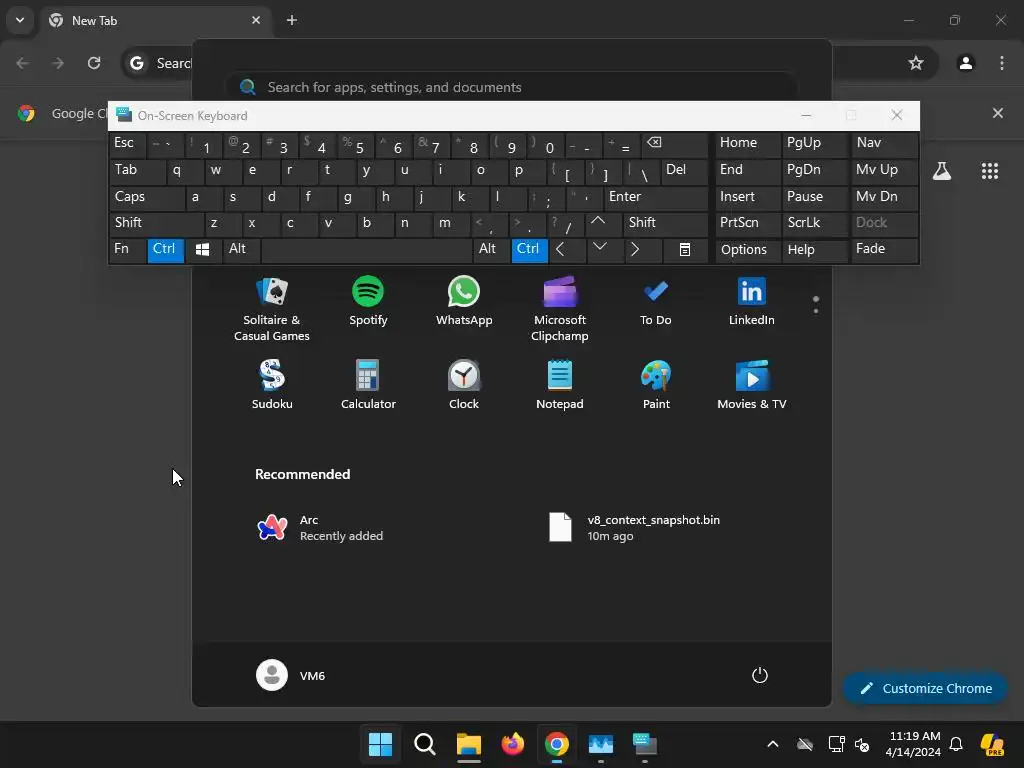This screenshot has width=1024, height=768.
Task: Open the Calculator app
Action: coord(368,385)
